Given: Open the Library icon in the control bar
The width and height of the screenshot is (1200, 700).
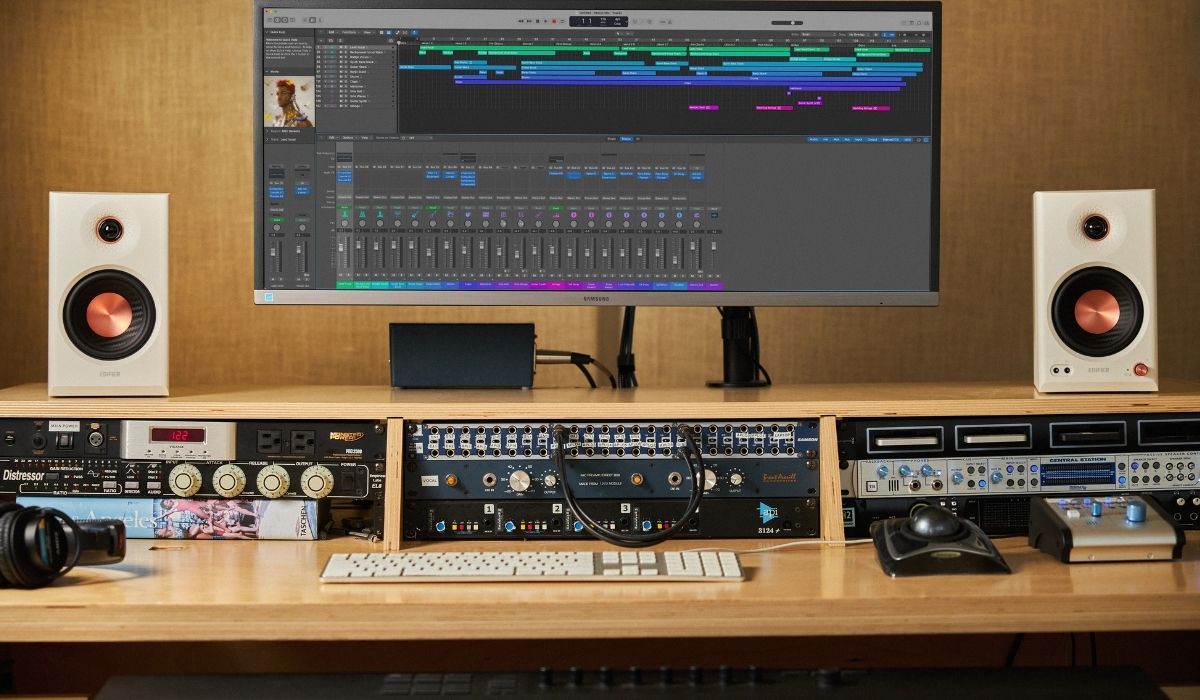Looking at the screenshot, I should click(x=270, y=20).
